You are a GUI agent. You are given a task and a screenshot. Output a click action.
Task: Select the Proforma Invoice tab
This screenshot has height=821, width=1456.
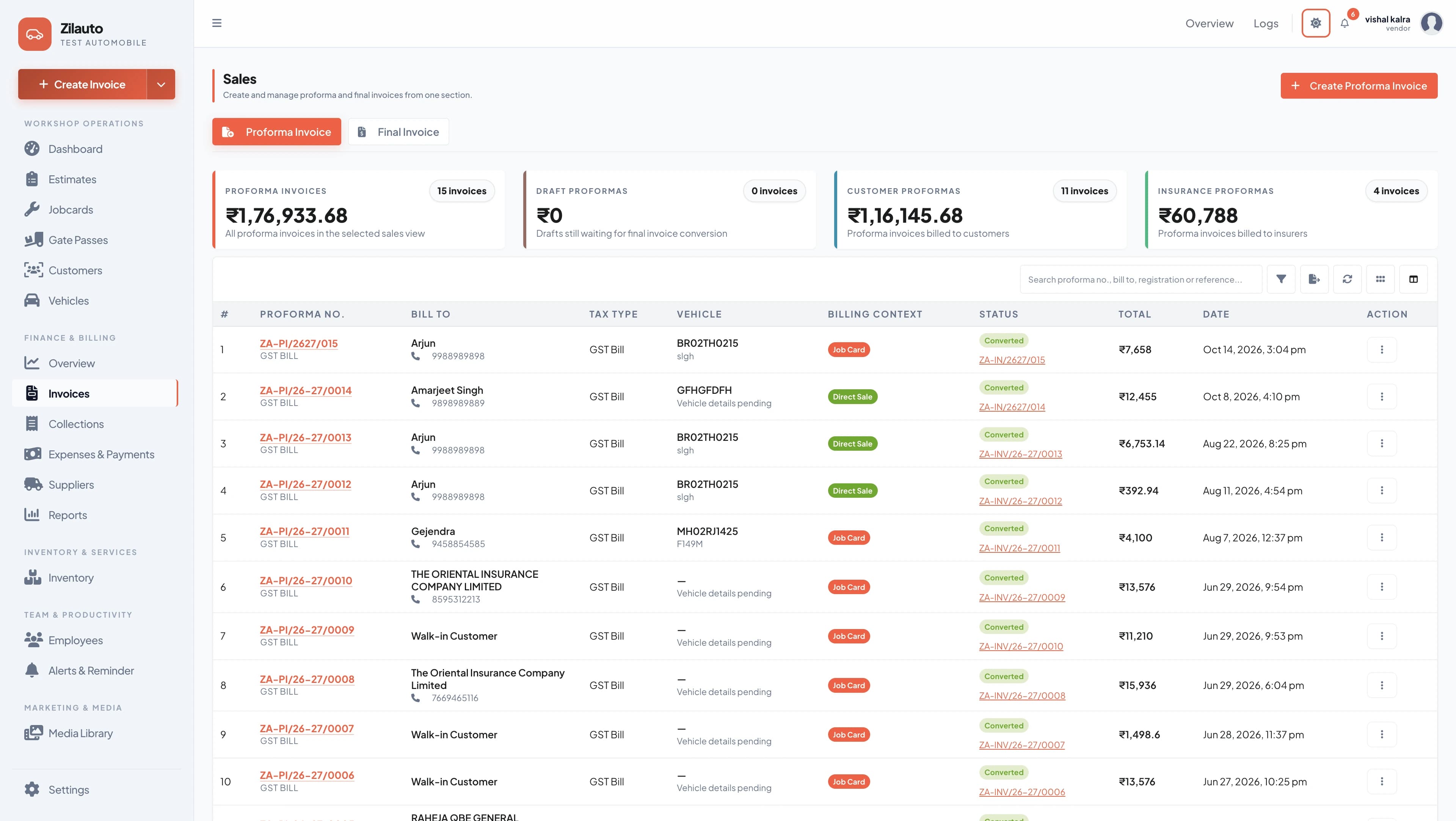point(276,132)
